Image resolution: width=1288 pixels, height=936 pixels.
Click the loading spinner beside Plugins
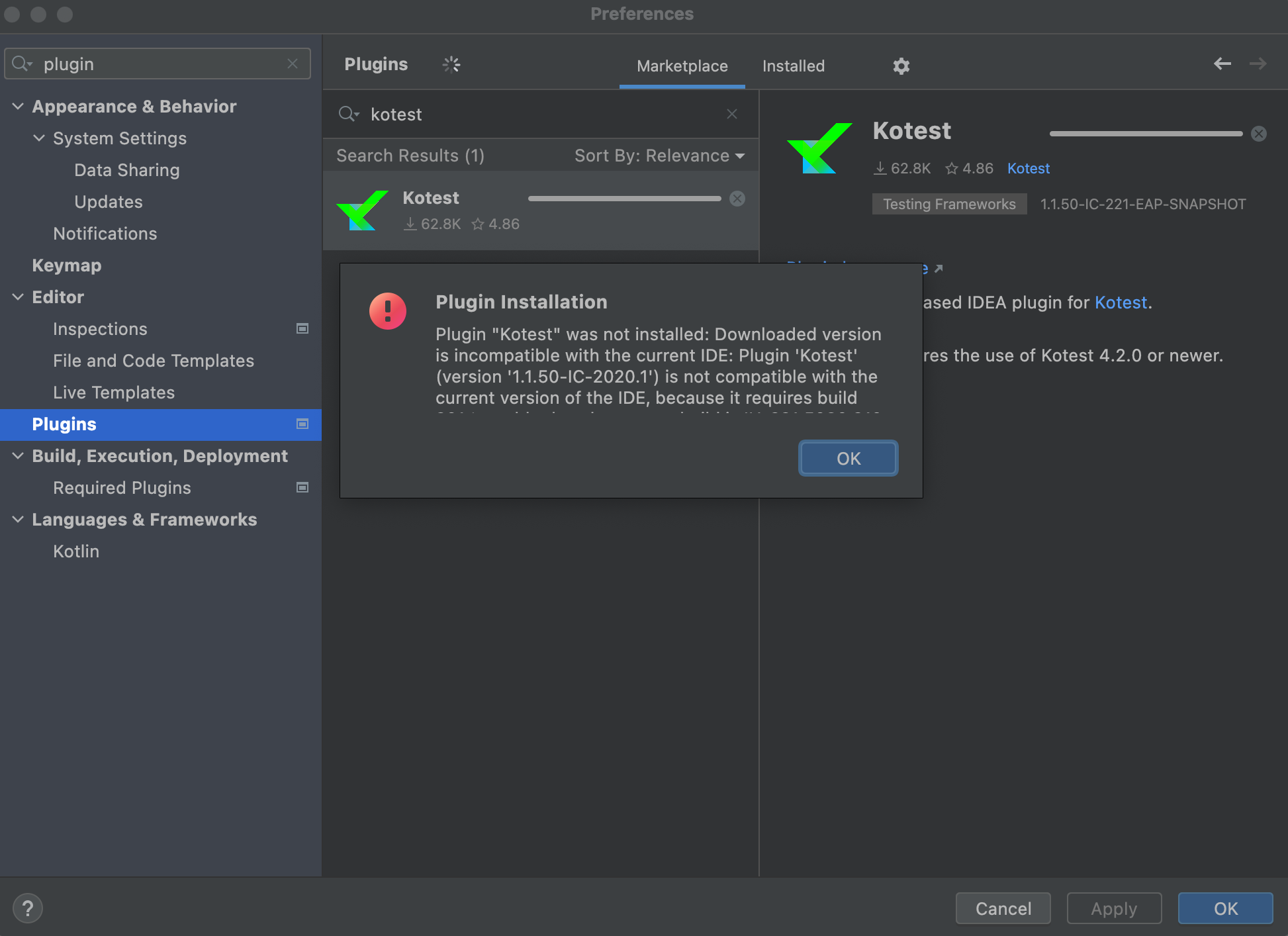click(x=451, y=64)
